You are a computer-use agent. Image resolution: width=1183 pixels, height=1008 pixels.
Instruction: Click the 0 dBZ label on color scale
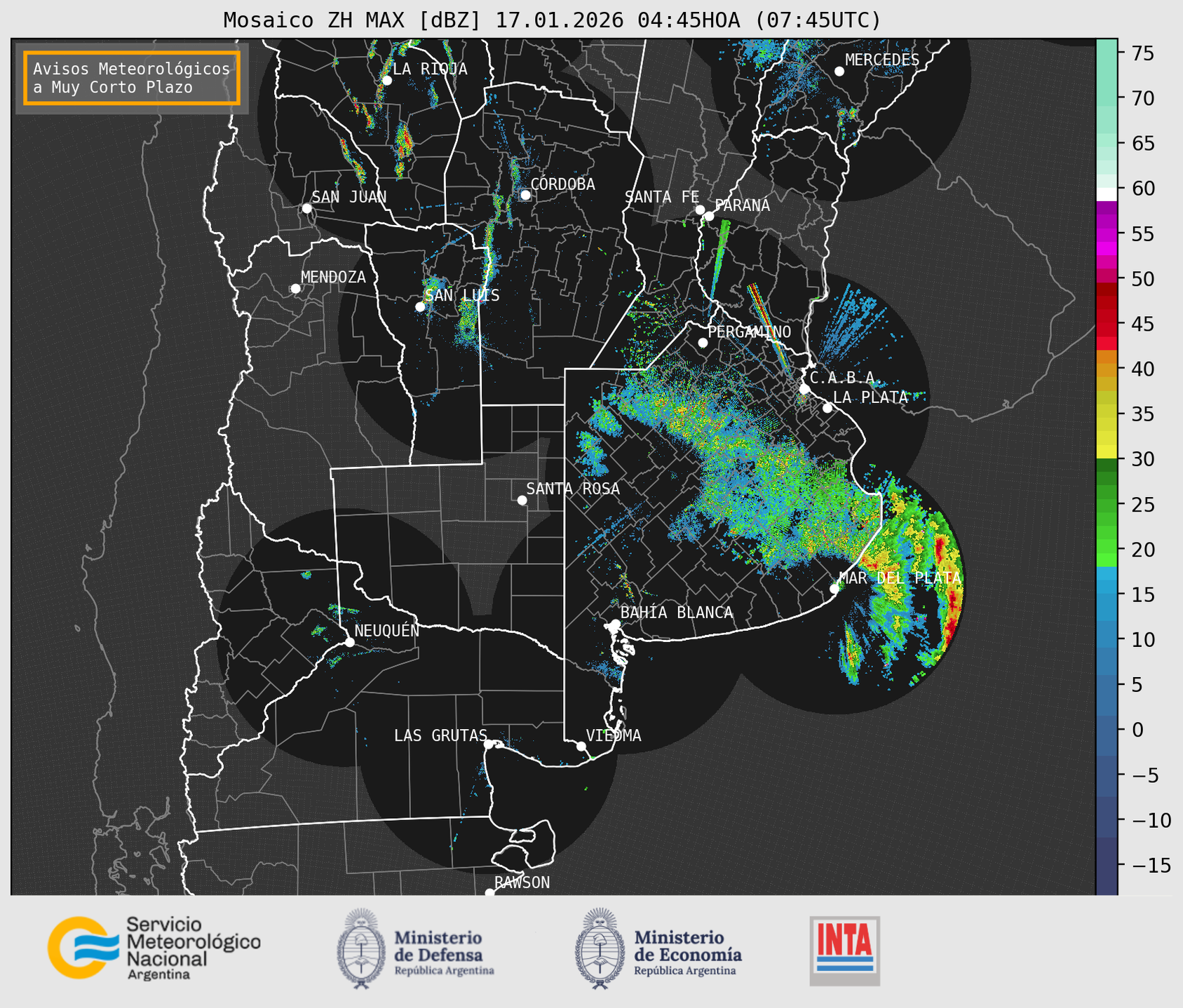(1137, 730)
